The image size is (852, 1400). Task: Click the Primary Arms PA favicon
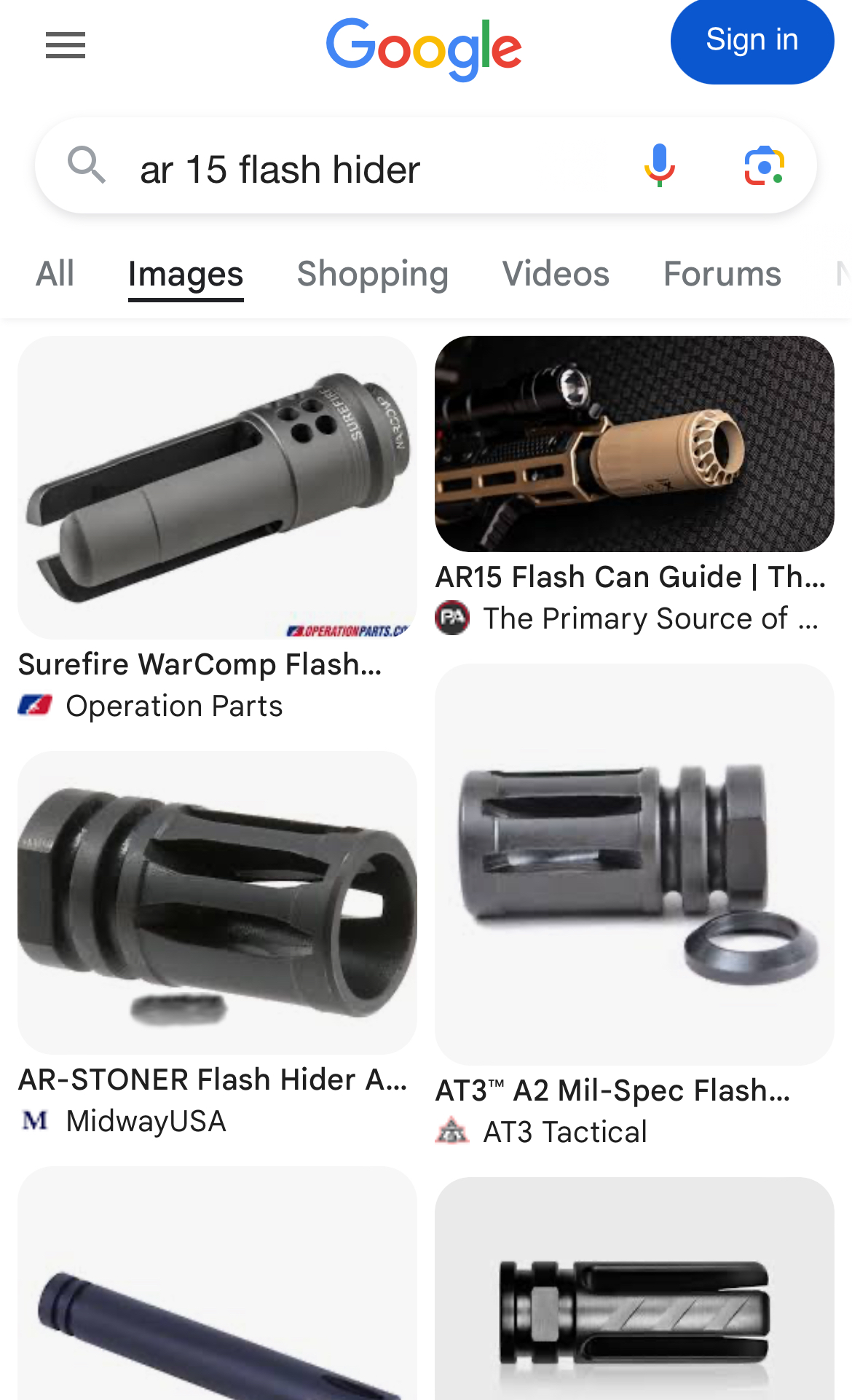(x=452, y=618)
